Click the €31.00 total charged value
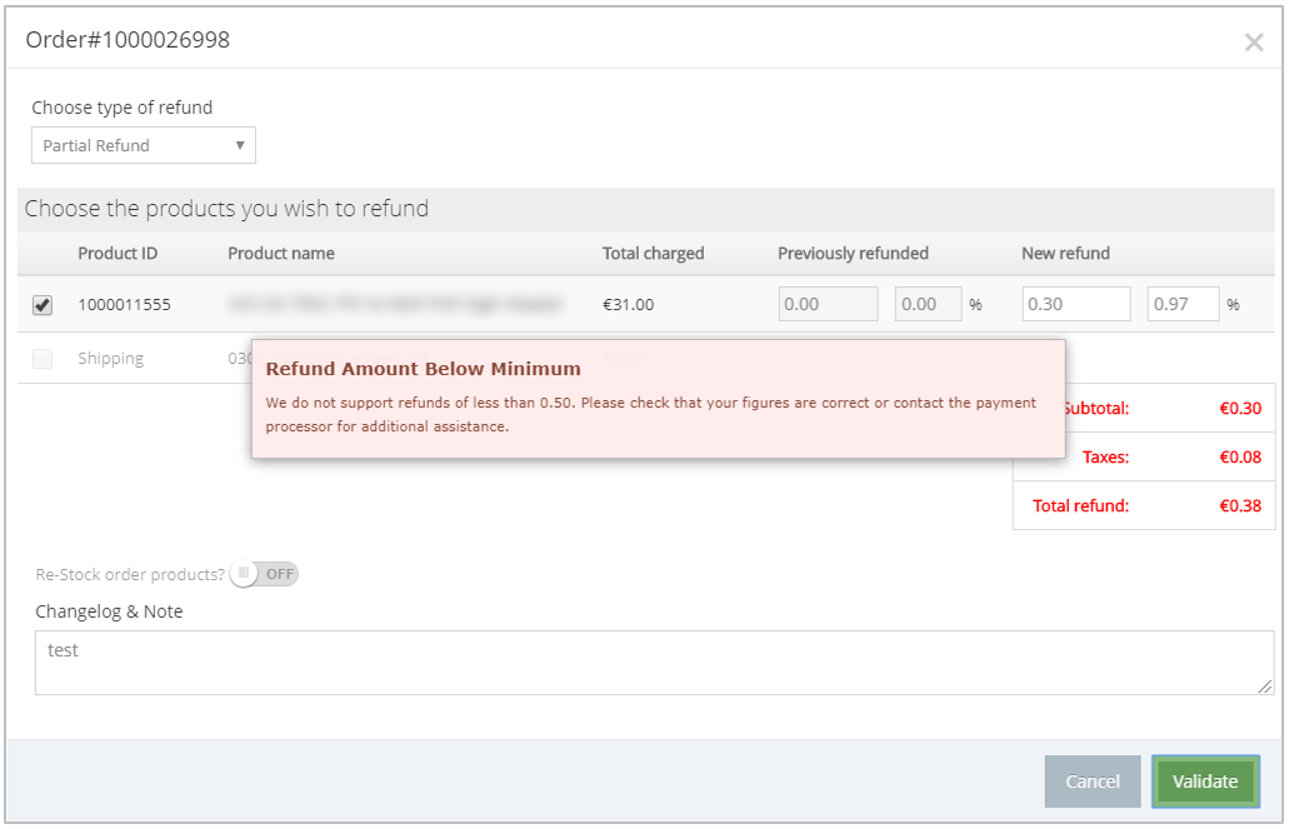The height and width of the screenshot is (829, 1289). pos(628,304)
